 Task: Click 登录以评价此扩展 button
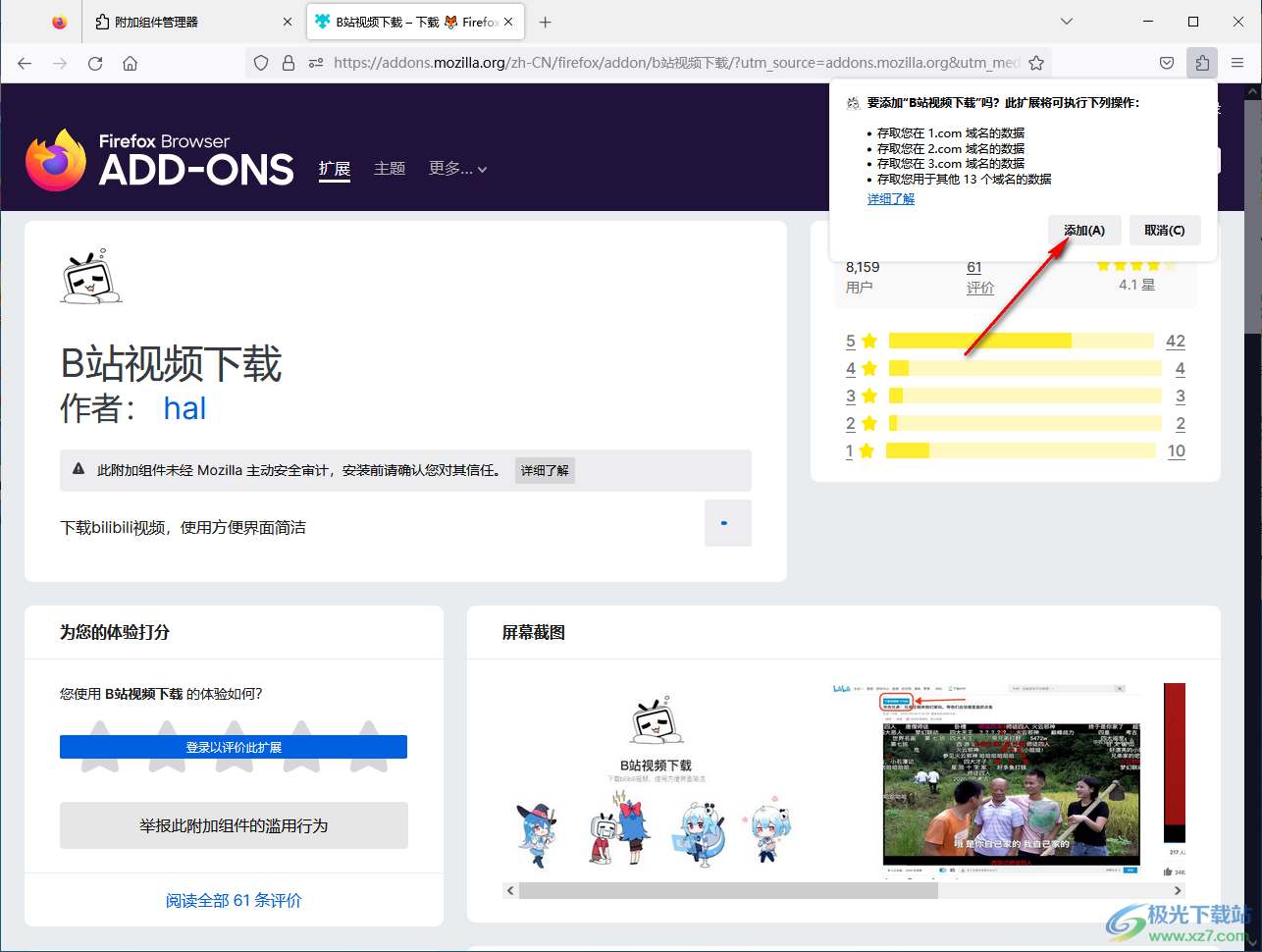tap(234, 747)
